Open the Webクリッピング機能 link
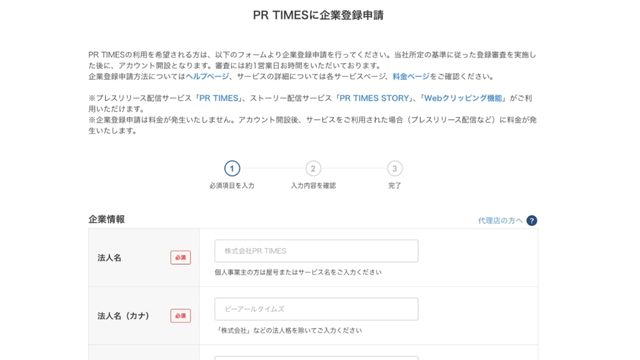This screenshot has width=640, height=360. 463,98
